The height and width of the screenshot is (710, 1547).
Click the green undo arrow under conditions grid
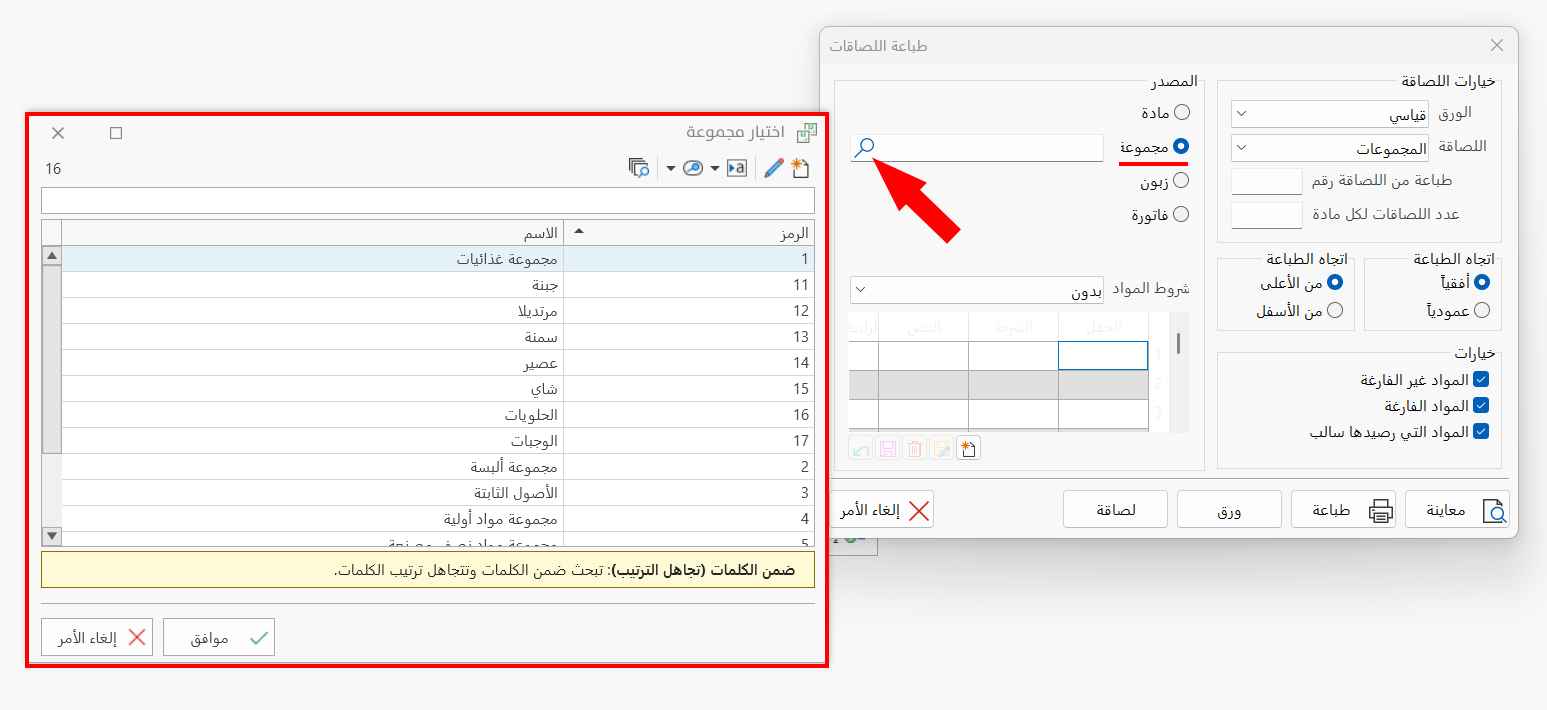861,448
